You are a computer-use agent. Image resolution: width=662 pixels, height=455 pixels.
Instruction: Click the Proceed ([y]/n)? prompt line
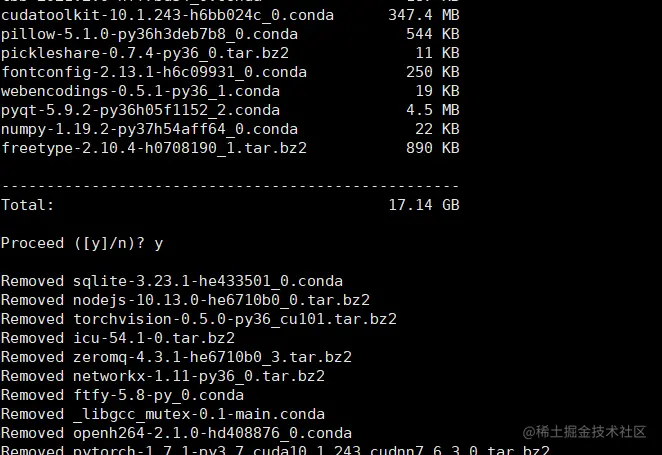click(82, 244)
